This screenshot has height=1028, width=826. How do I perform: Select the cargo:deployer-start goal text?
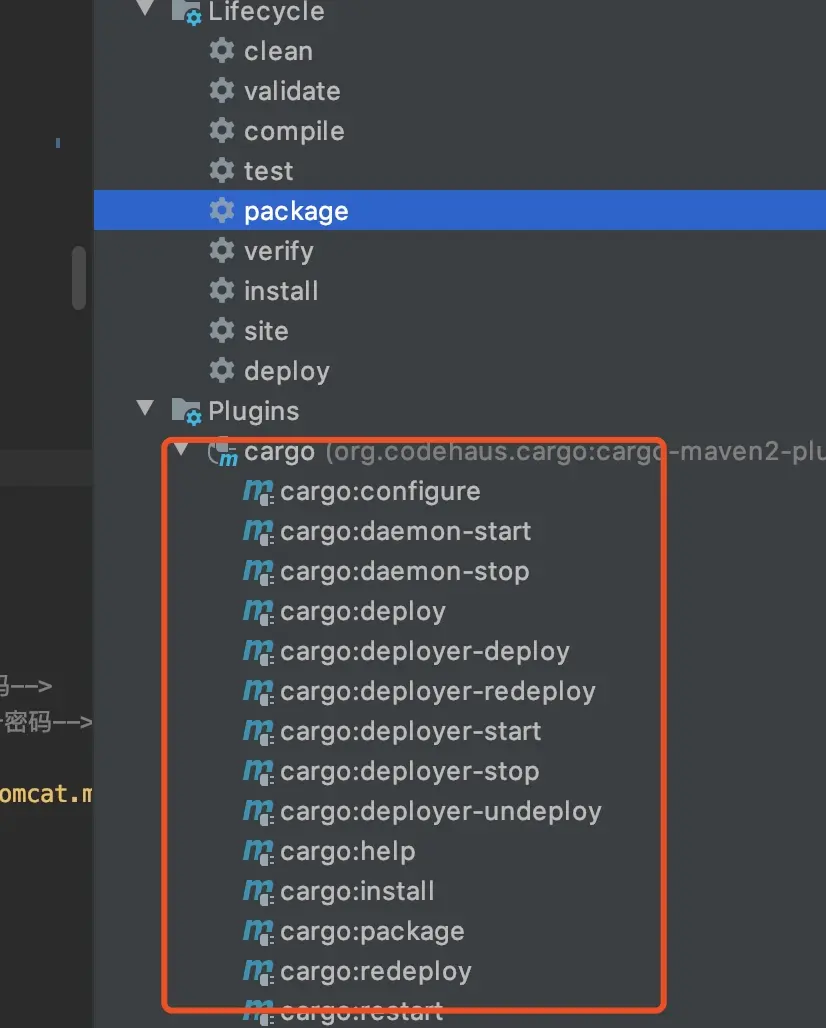click(x=410, y=732)
